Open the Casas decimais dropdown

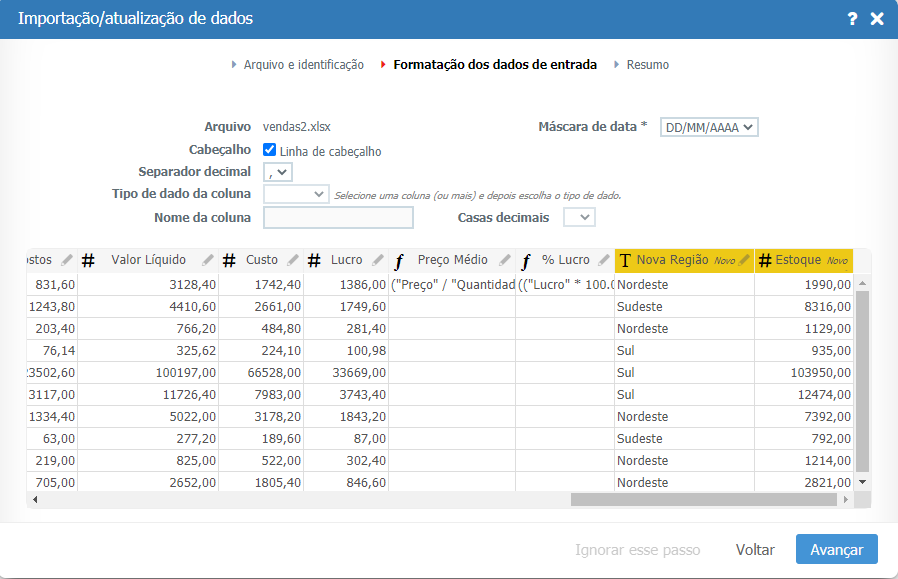pyautogui.click(x=579, y=217)
